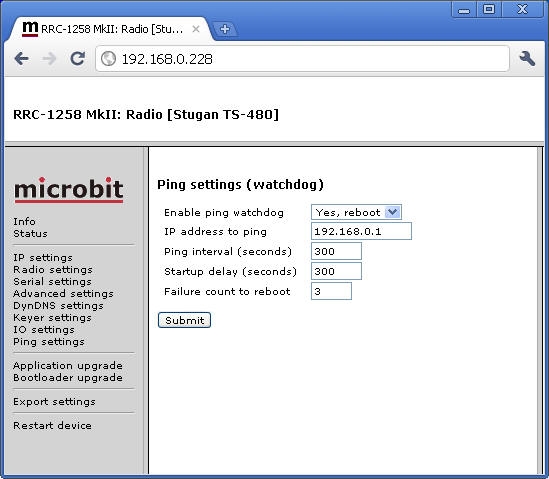Submit the ping settings form

click(x=184, y=320)
